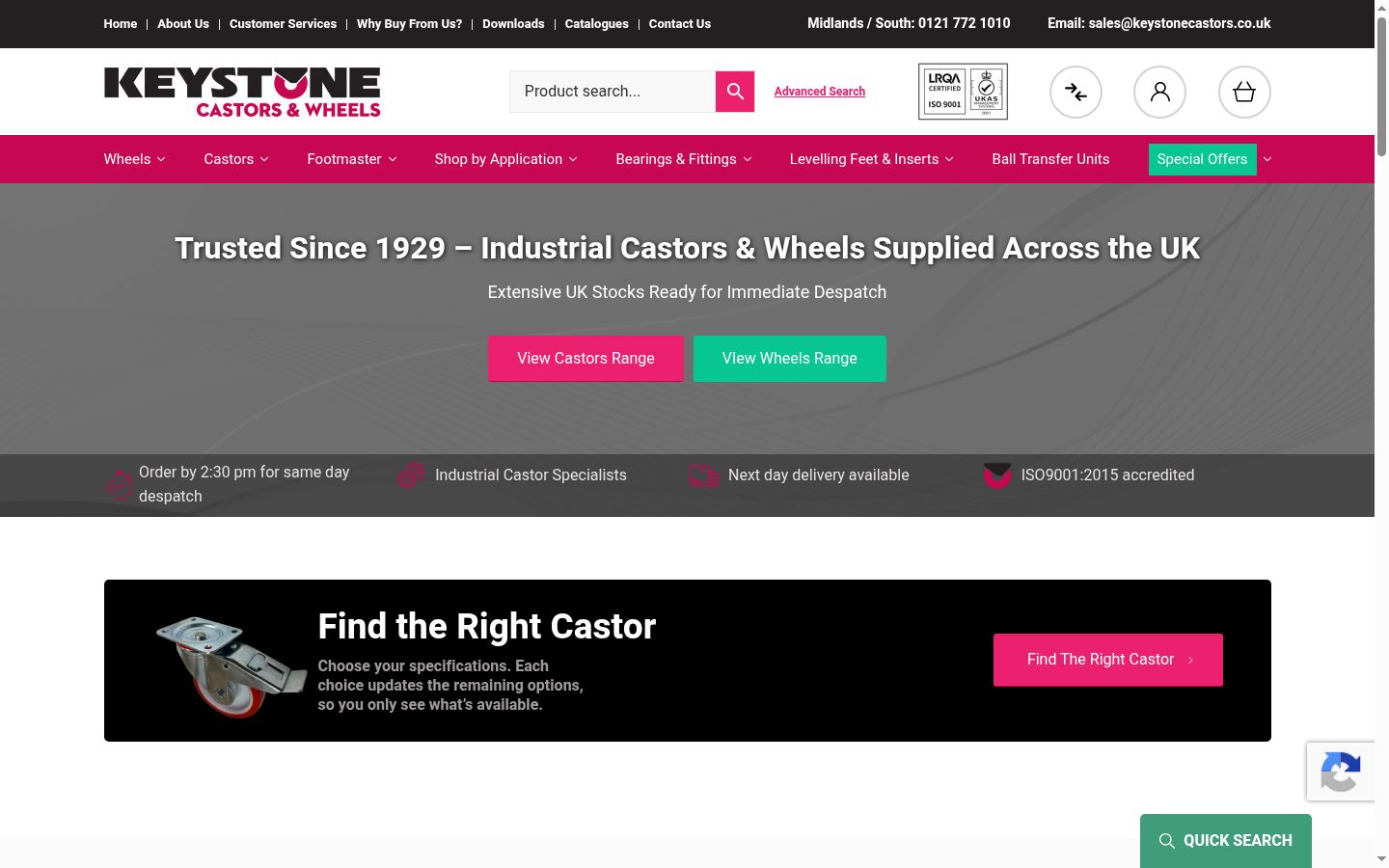The image size is (1389, 868).
Task: Expand the Footmaster menu
Action: 351,159
